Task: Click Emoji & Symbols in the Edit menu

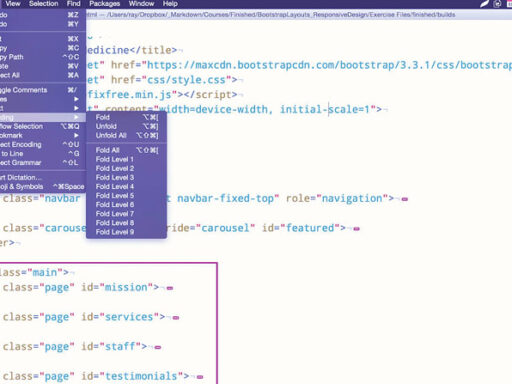Action: (x=43, y=186)
